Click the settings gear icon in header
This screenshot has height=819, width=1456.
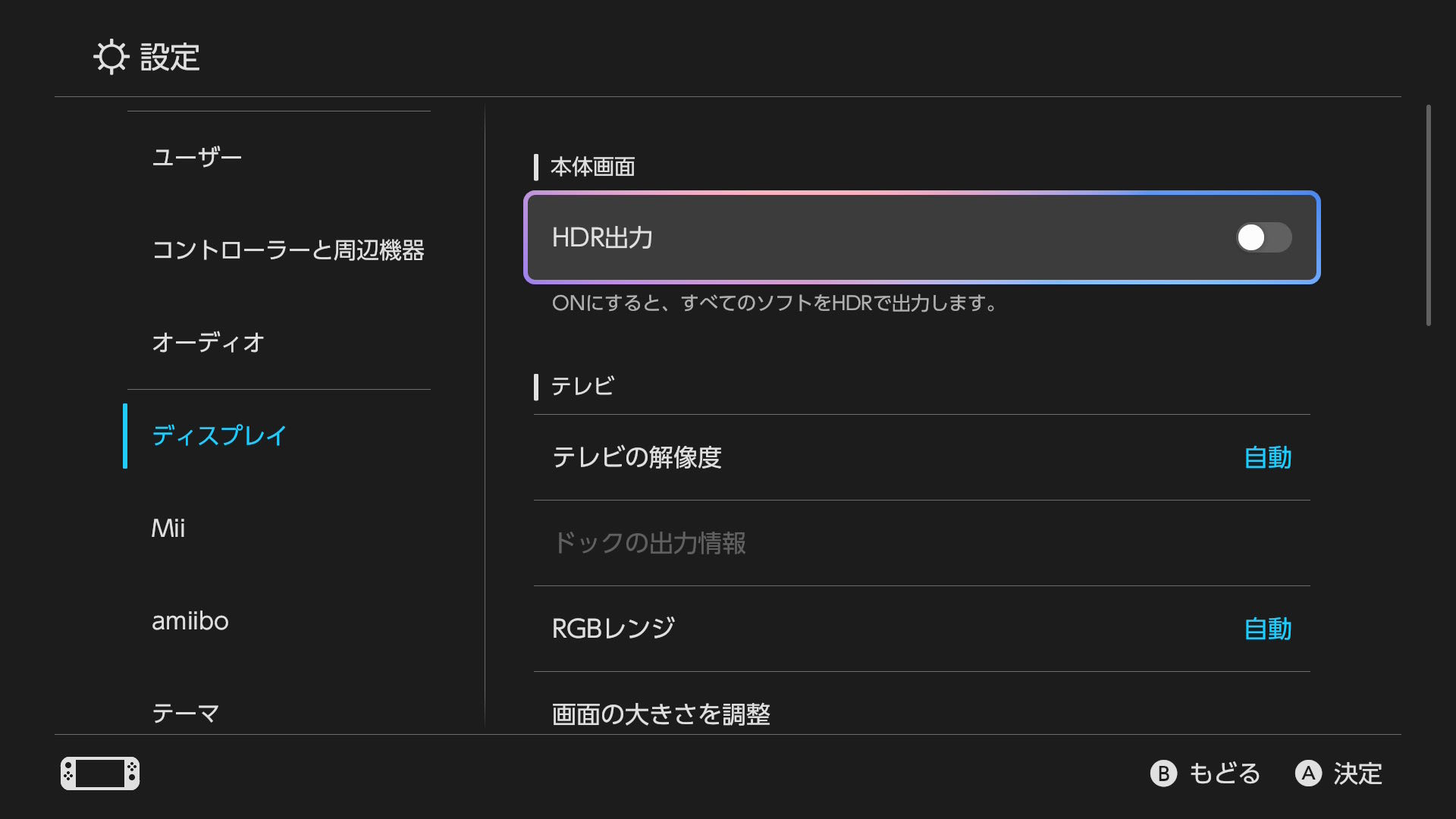[111, 57]
